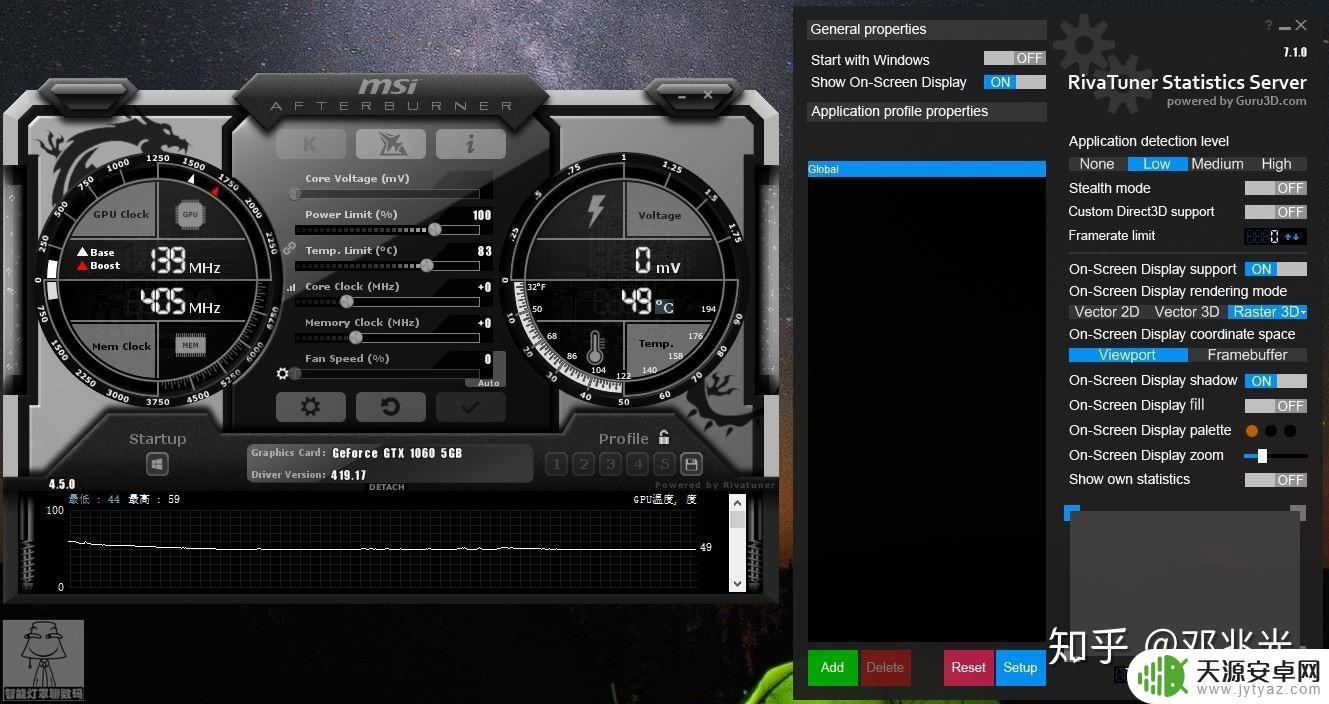Select profile slot 1

(557, 464)
